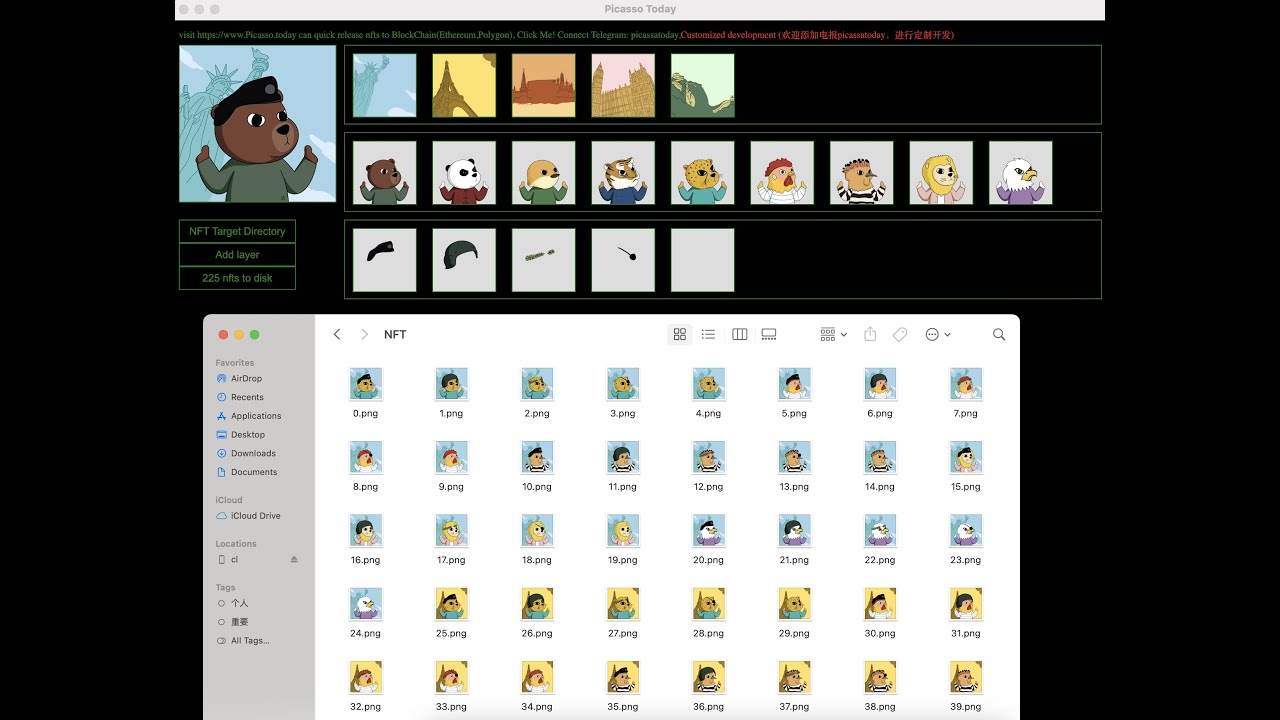The image size is (1280, 720).
Task: Select the rooster character
Action: 782,173
